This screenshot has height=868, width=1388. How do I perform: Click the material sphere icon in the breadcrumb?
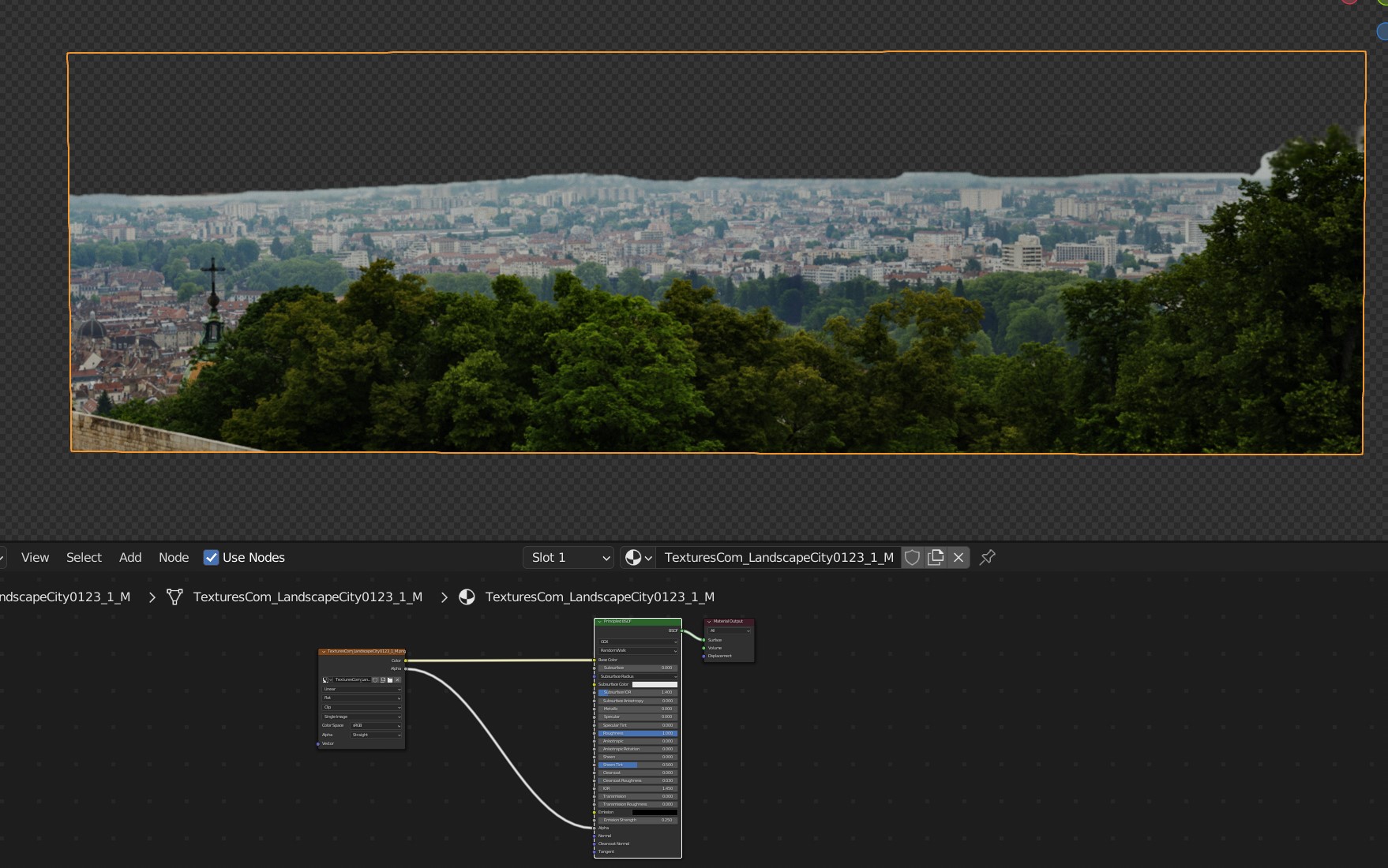click(x=467, y=597)
